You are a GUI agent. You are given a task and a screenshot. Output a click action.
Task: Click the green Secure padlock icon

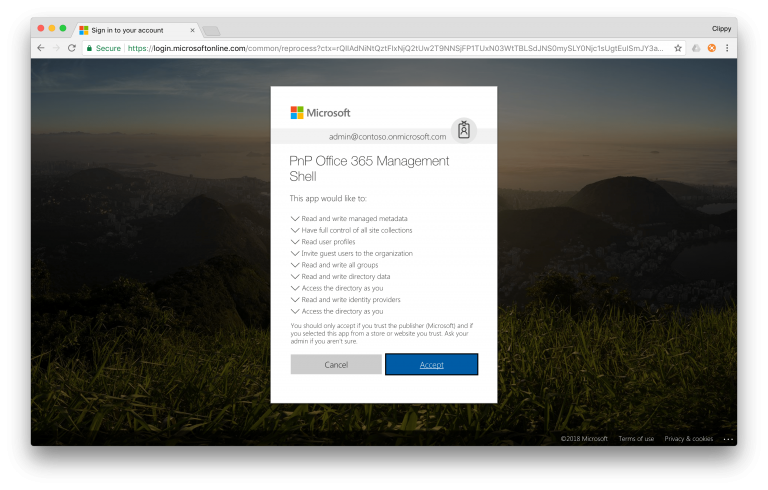coord(89,48)
